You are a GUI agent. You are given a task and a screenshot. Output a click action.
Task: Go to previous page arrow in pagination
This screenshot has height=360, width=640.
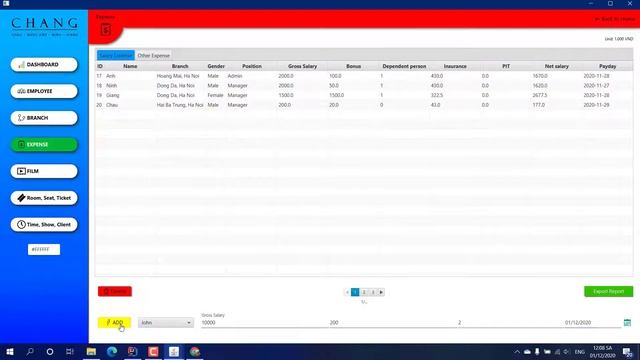pyautogui.click(x=347, y=292)
